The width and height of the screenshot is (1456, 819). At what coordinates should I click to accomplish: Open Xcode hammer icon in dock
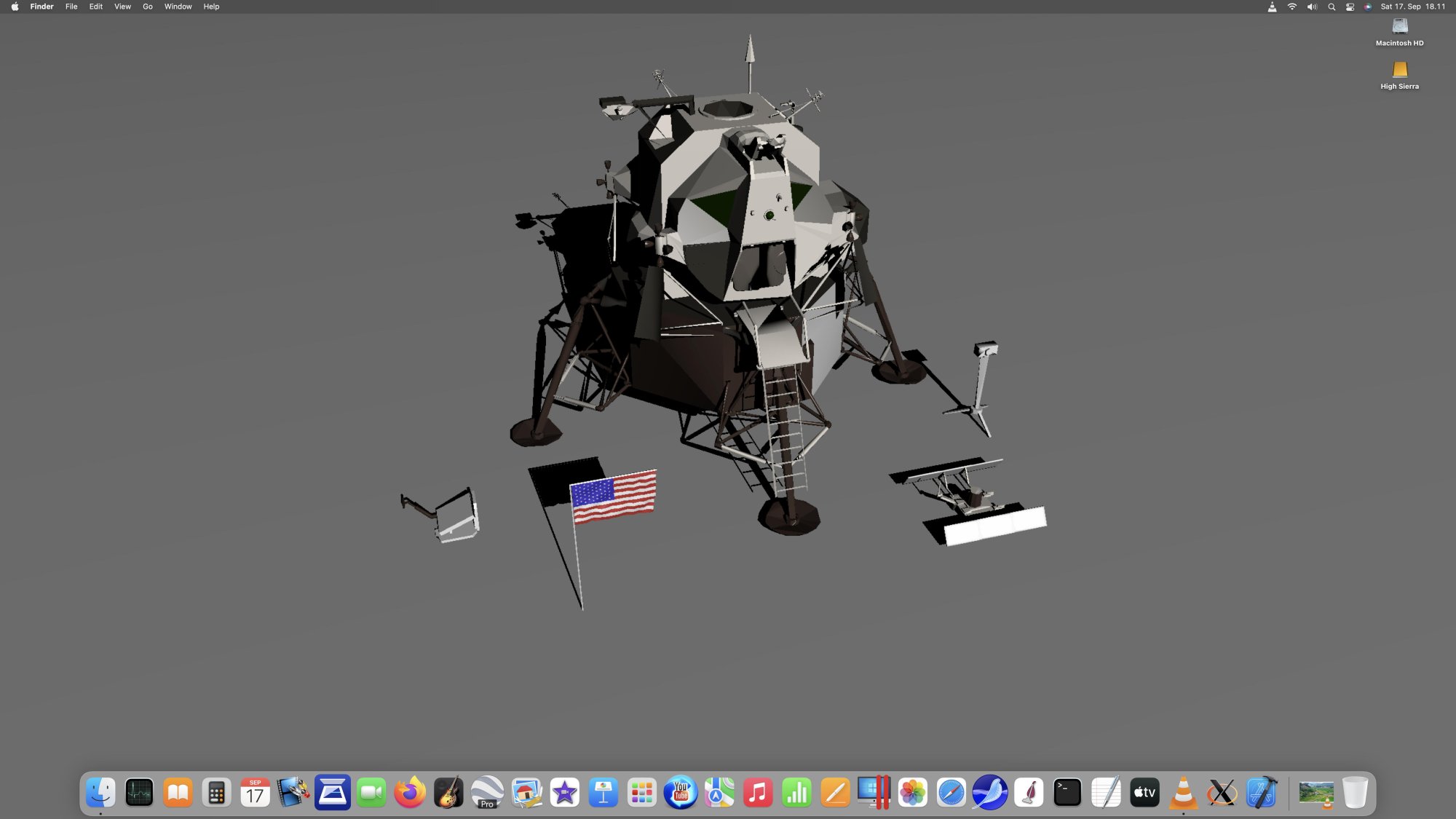(1261, 793)
